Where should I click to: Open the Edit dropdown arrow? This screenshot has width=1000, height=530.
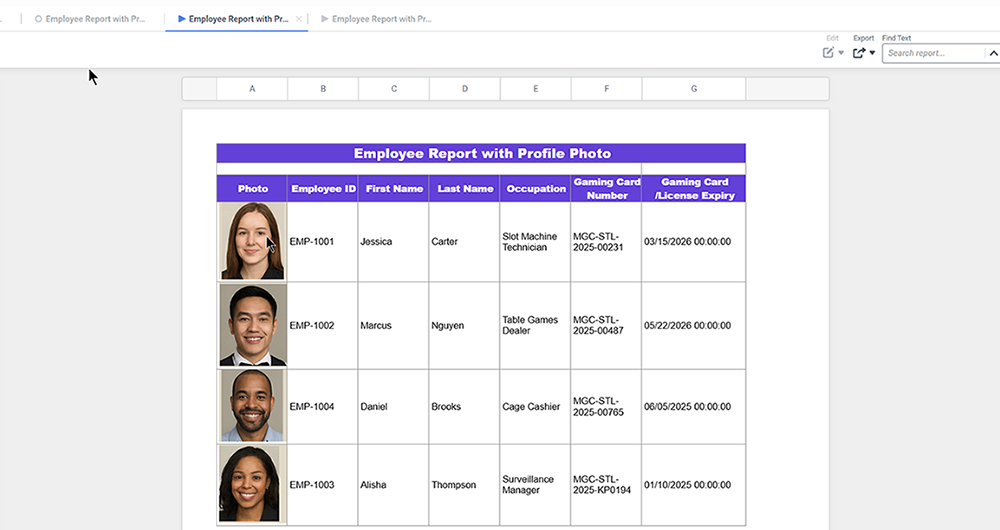(841, 53)
